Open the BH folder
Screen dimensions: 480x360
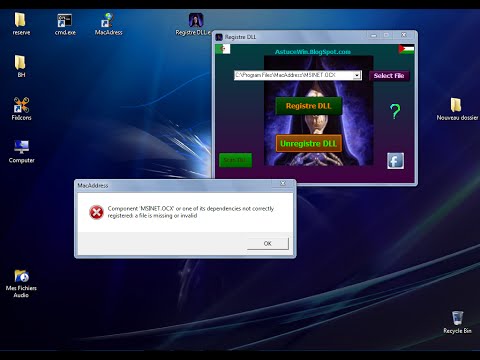coord(21,66)
